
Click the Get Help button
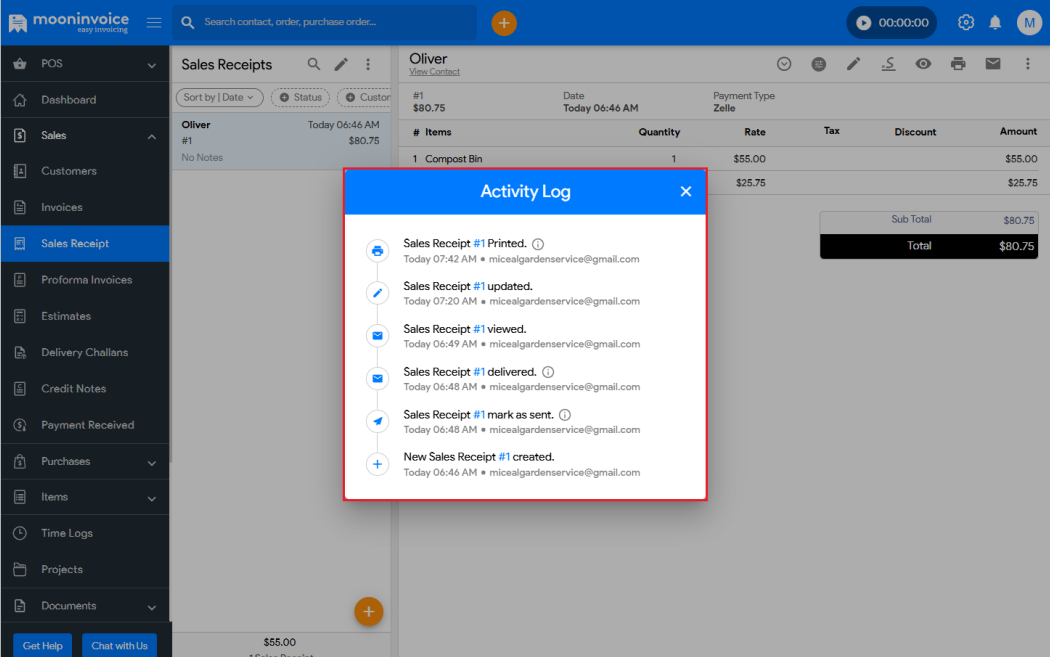click(x=42, y=646)
